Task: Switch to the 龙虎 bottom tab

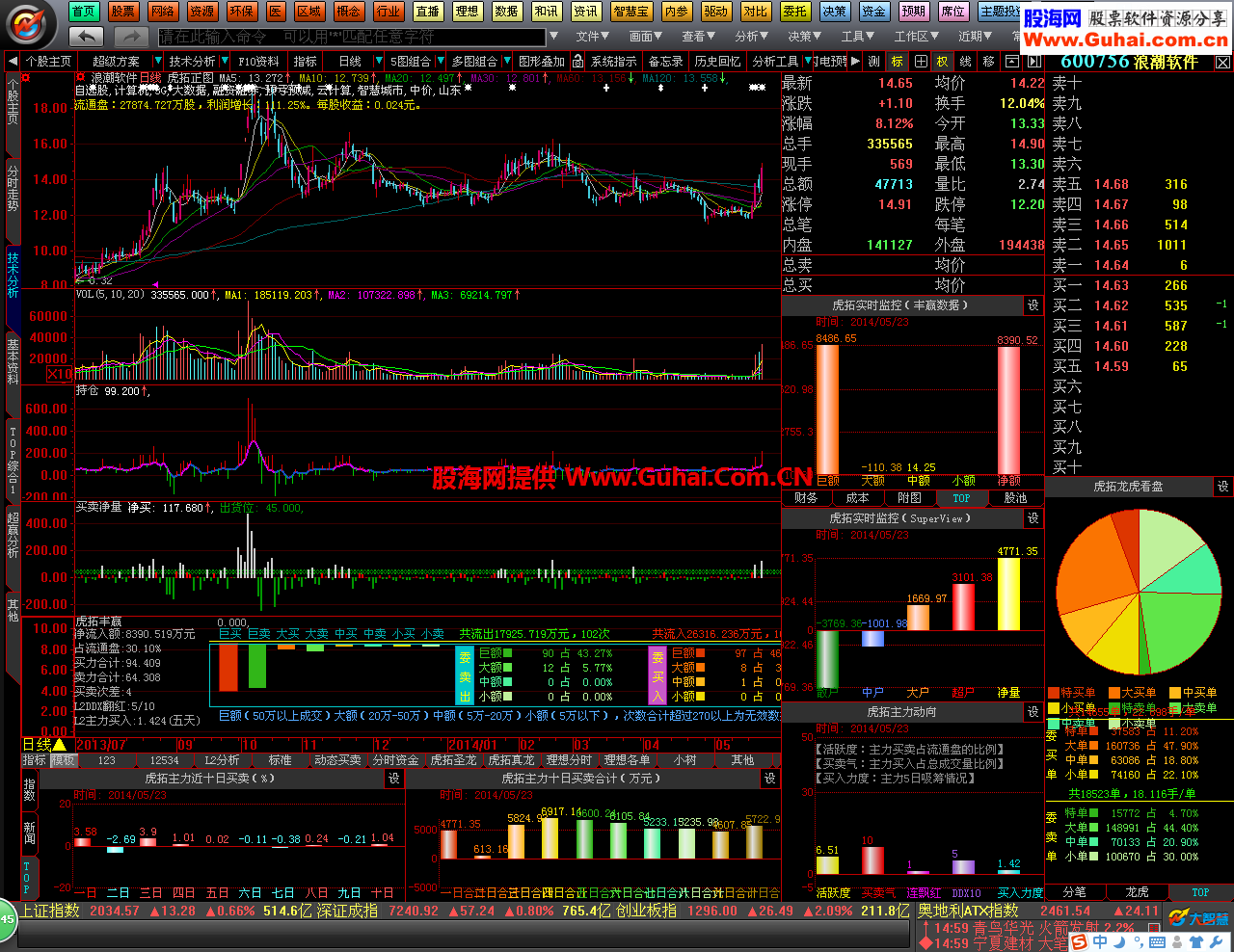Action: pyautogui.click(x=1137, y=892)
